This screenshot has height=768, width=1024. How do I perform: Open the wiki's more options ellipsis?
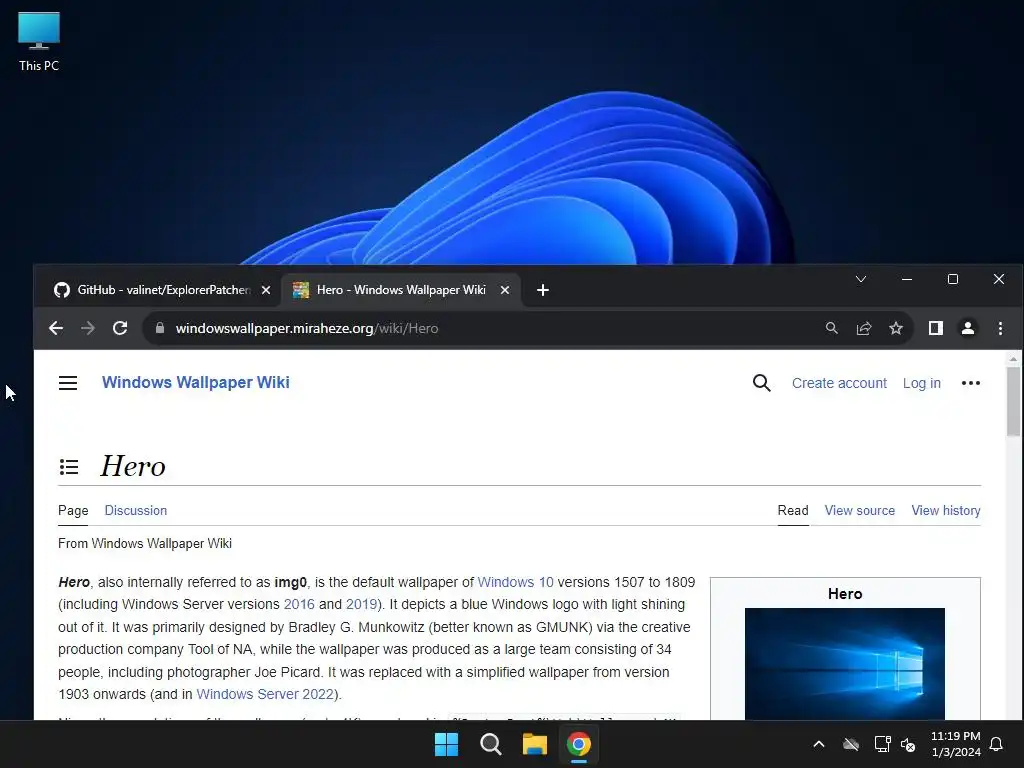[970, 383]
